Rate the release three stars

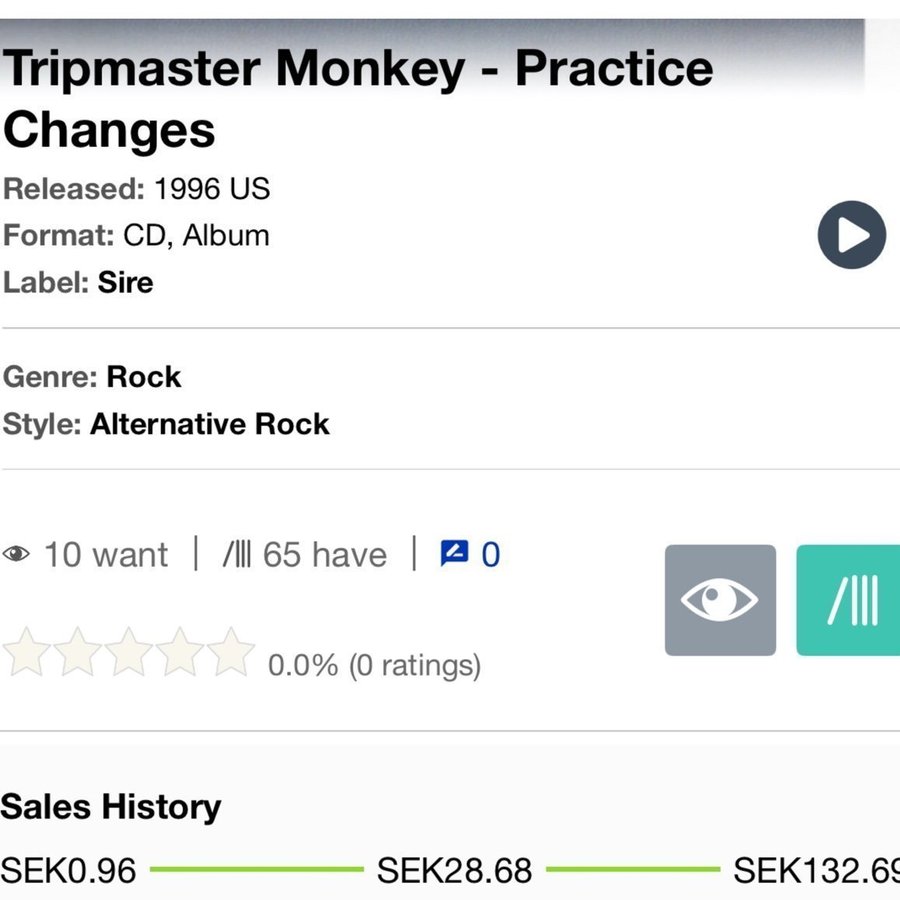[x=129, y=652]
